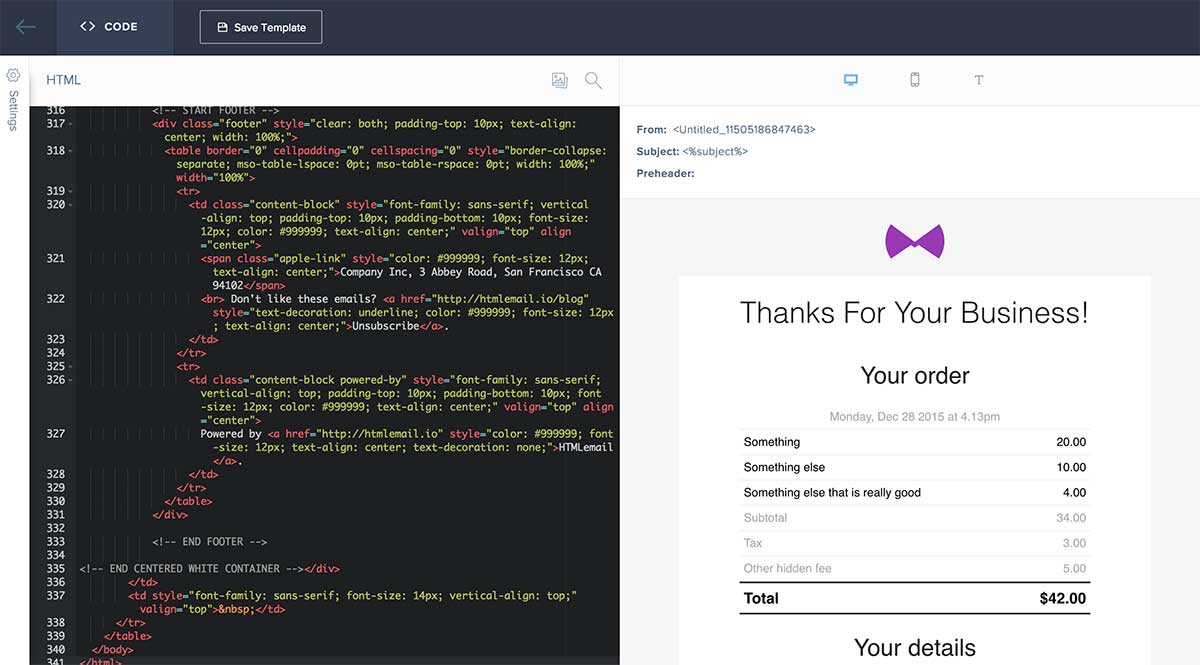Click the Preheader label
1200x665 pixels.
point(665,174)
